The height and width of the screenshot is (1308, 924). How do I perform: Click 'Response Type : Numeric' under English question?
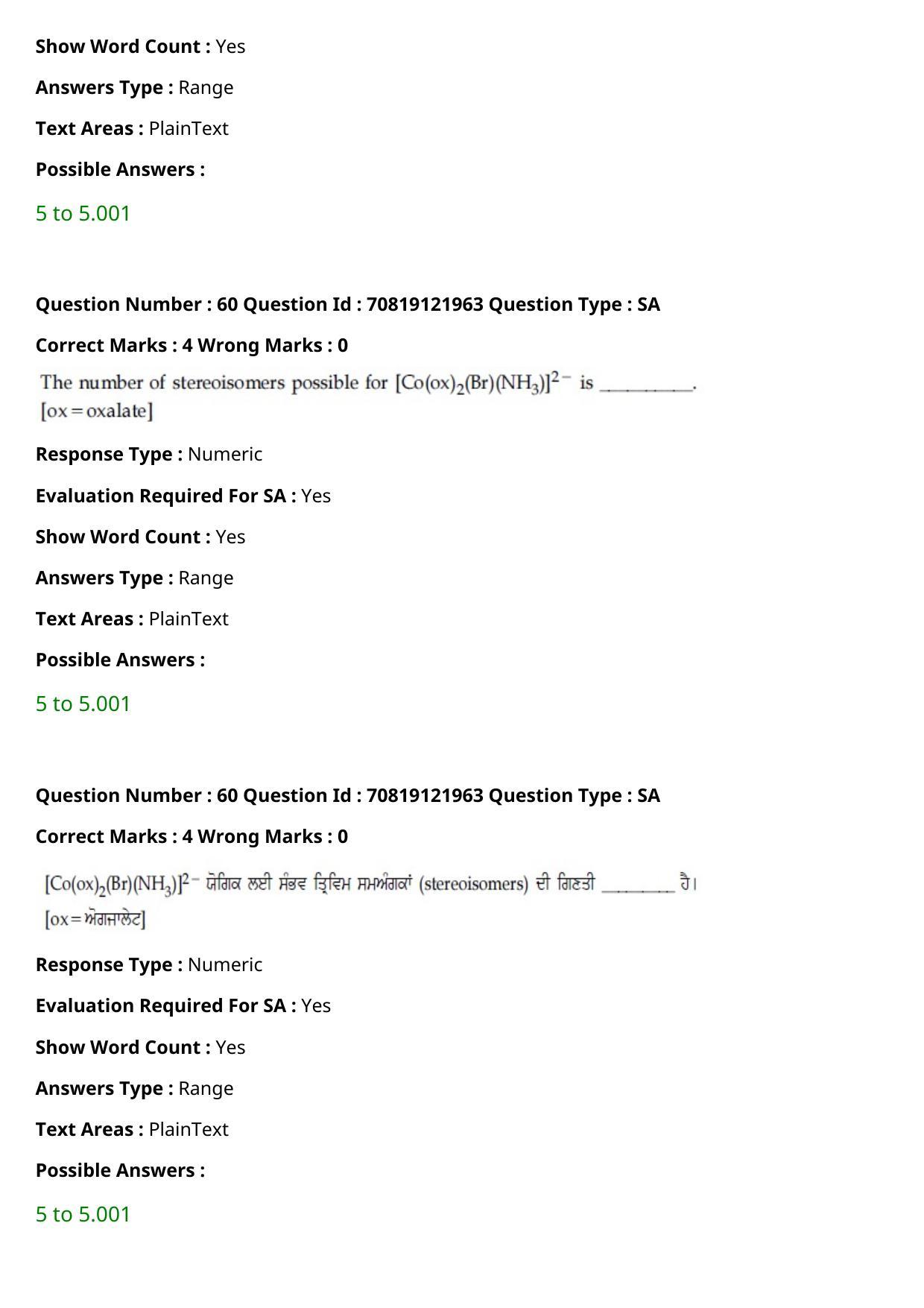[149, 454]
